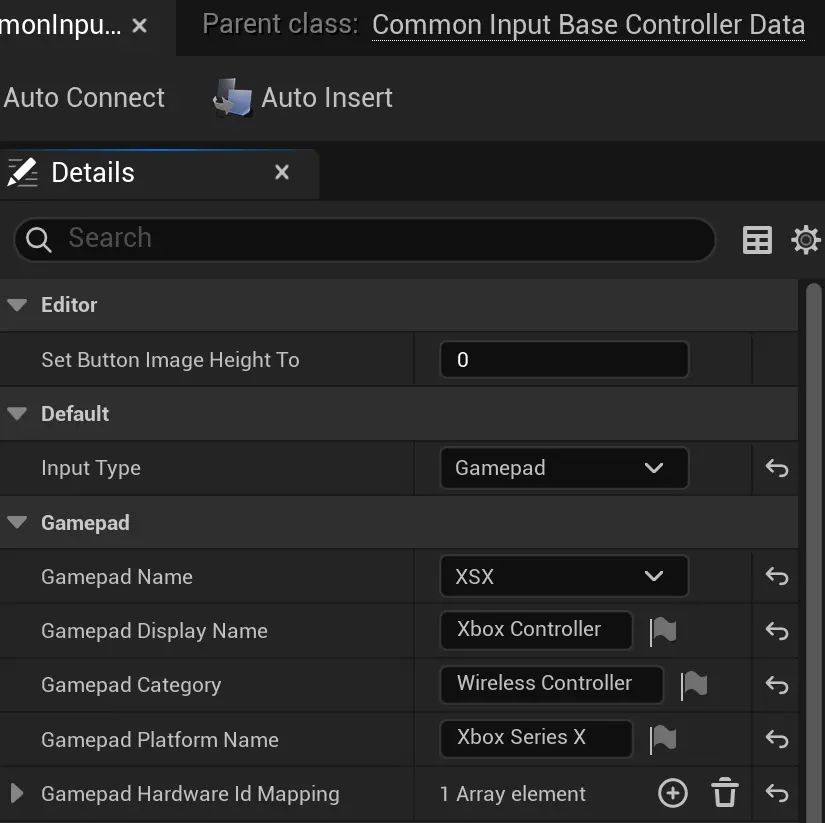Open the Details settings gear icon

click(x=806, y=240)
